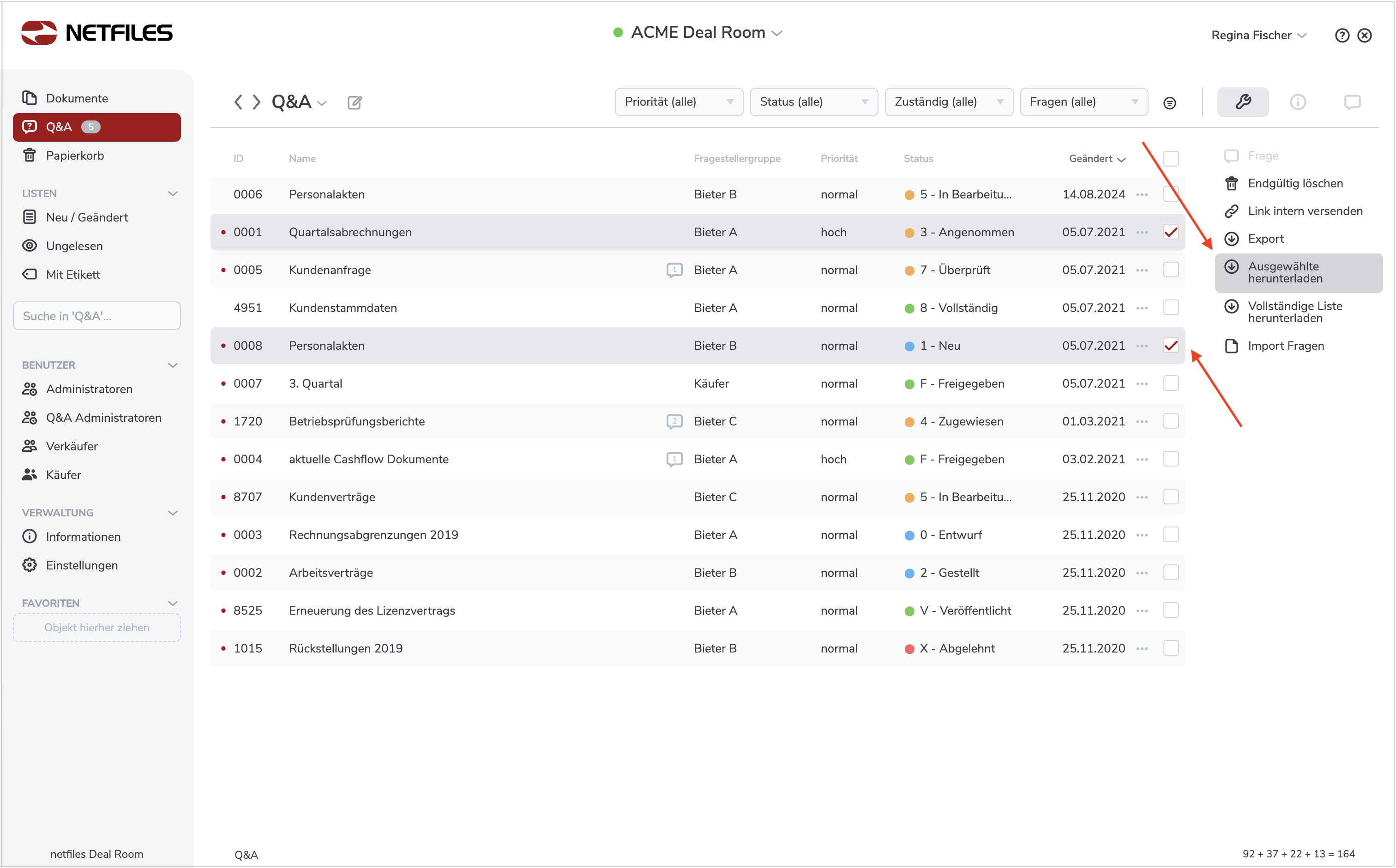
Task: Open the help question mark icon
Action: [x=1342, y=36]
